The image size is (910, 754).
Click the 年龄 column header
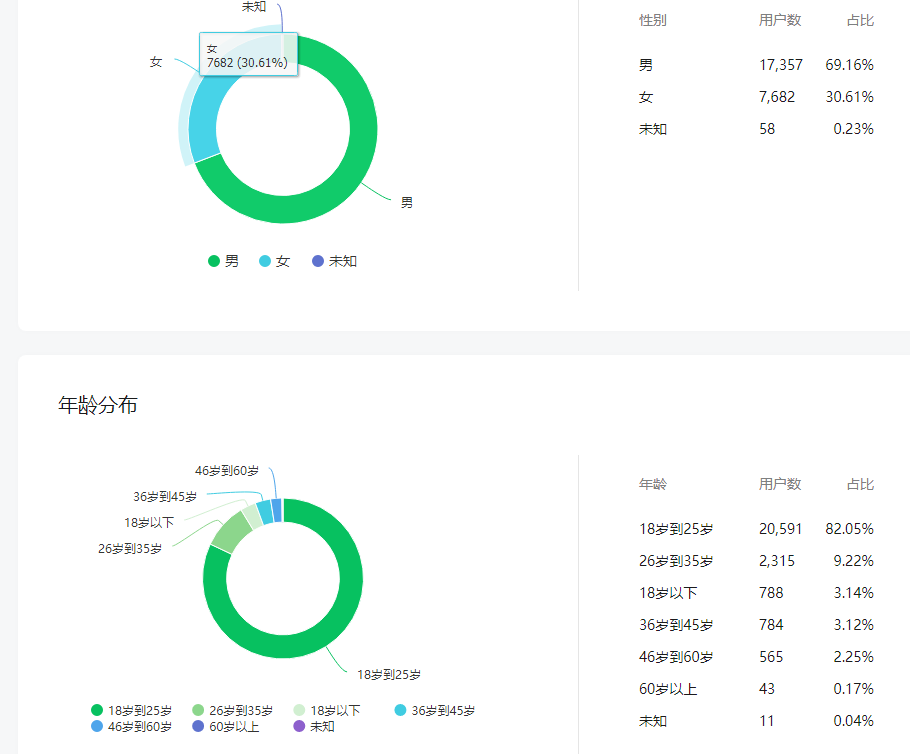tap(652, 484)
